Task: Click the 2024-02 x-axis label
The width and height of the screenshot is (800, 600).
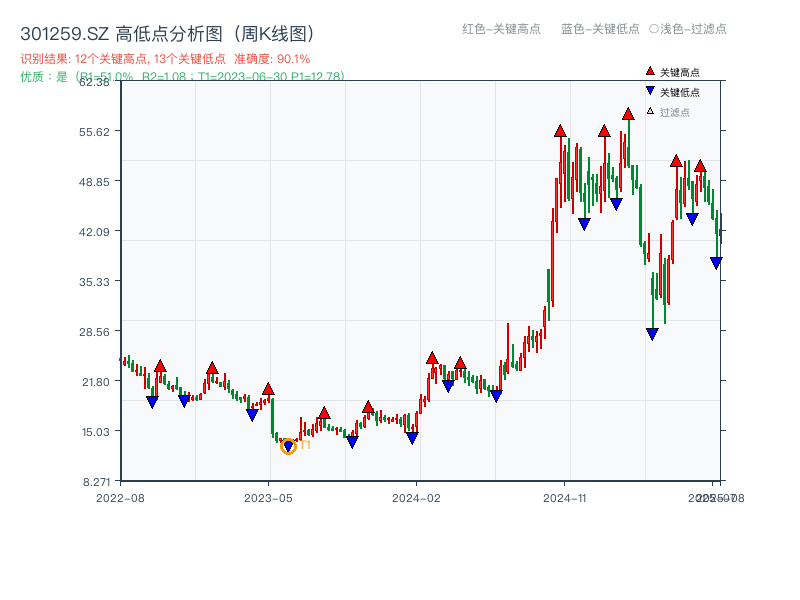Action: tap(416, 498)
